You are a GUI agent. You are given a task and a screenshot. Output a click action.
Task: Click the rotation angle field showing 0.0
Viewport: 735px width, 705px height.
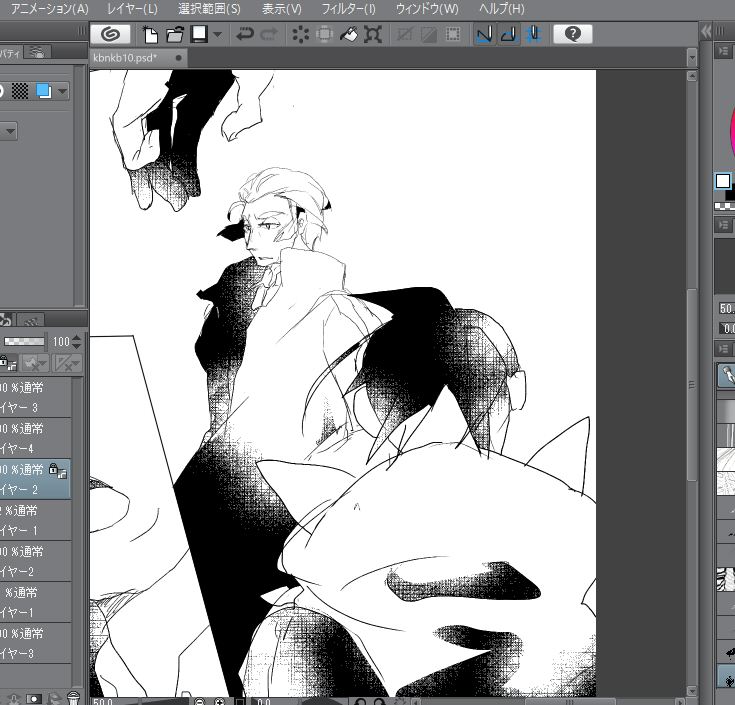click(x=264, y=701)
